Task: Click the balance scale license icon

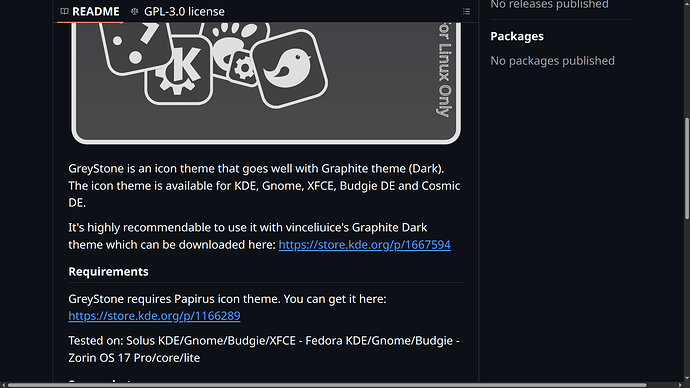Action: click(x=135, y=11)
